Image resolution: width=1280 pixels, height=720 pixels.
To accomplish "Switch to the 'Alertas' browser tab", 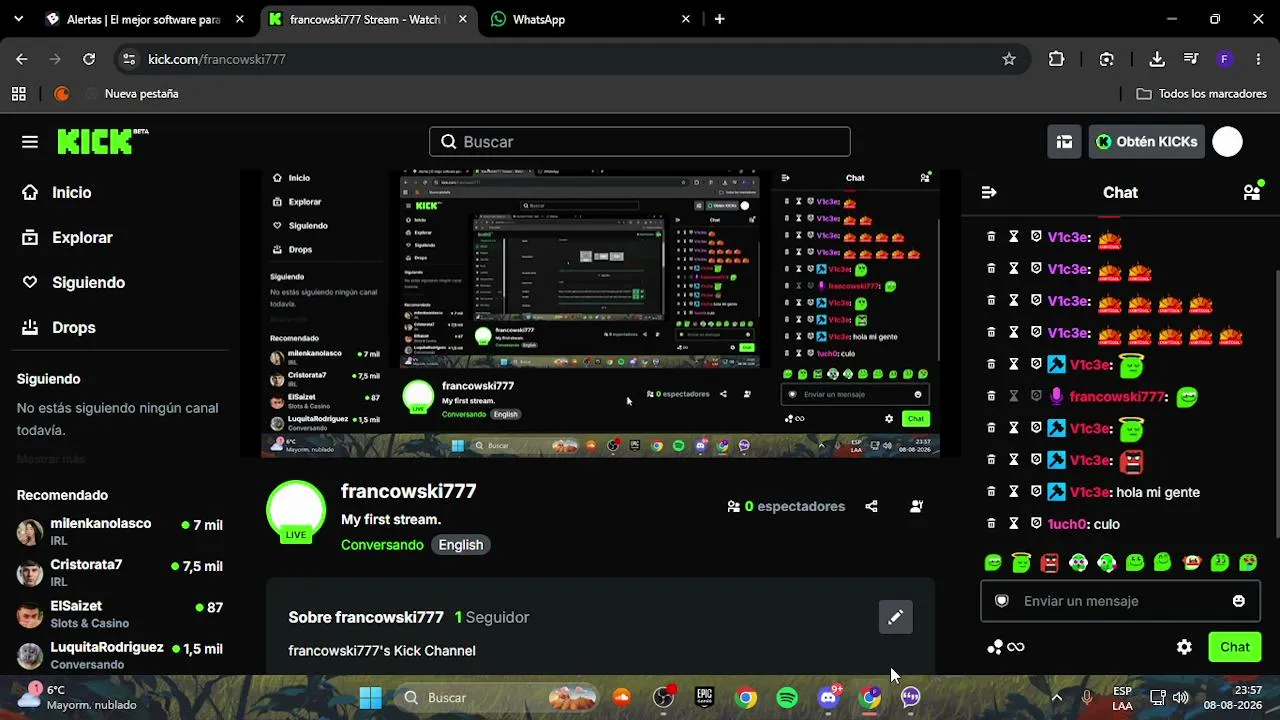I will tap(146, 19).
